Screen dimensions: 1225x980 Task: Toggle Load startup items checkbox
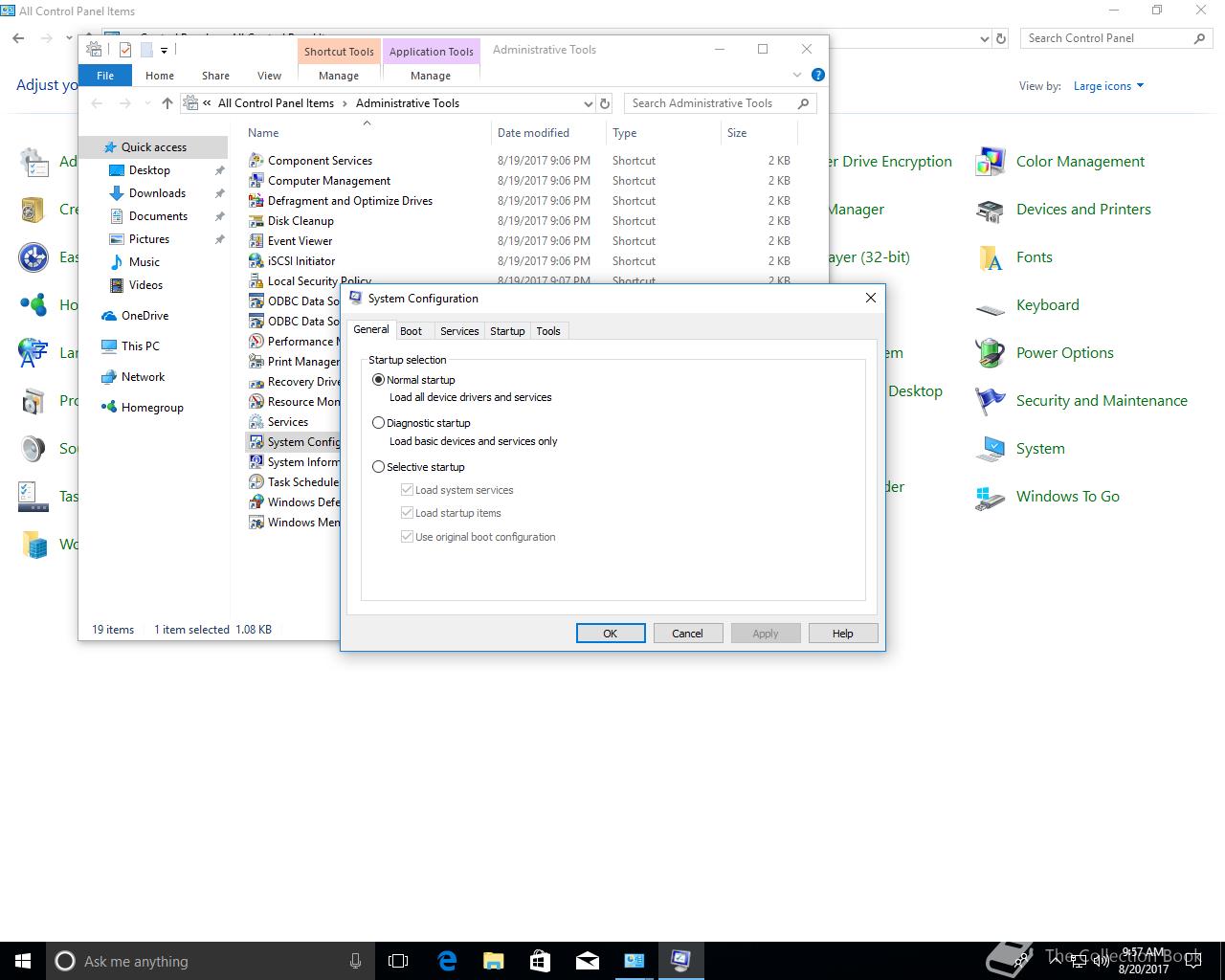[407, 513]
